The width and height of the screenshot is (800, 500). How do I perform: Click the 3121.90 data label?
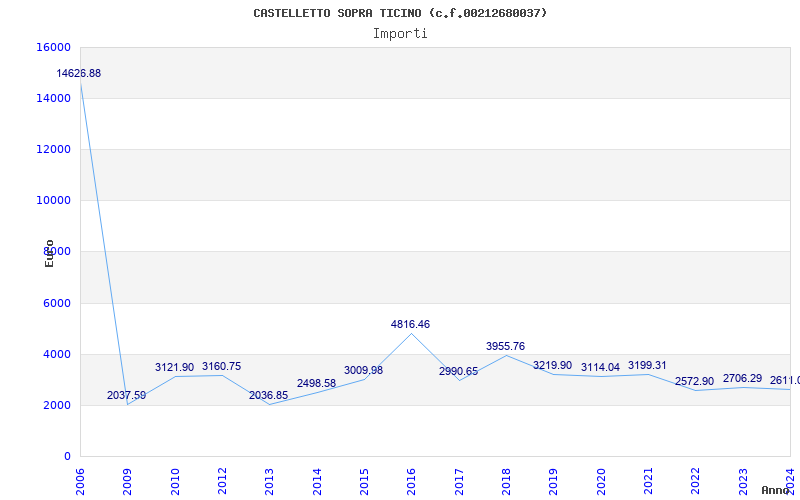point(174,367)
